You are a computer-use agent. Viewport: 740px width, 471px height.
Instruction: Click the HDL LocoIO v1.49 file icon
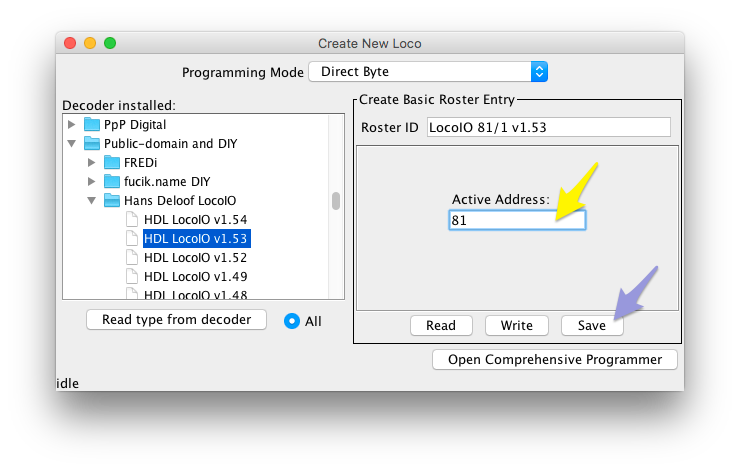[x=133, y=277]
